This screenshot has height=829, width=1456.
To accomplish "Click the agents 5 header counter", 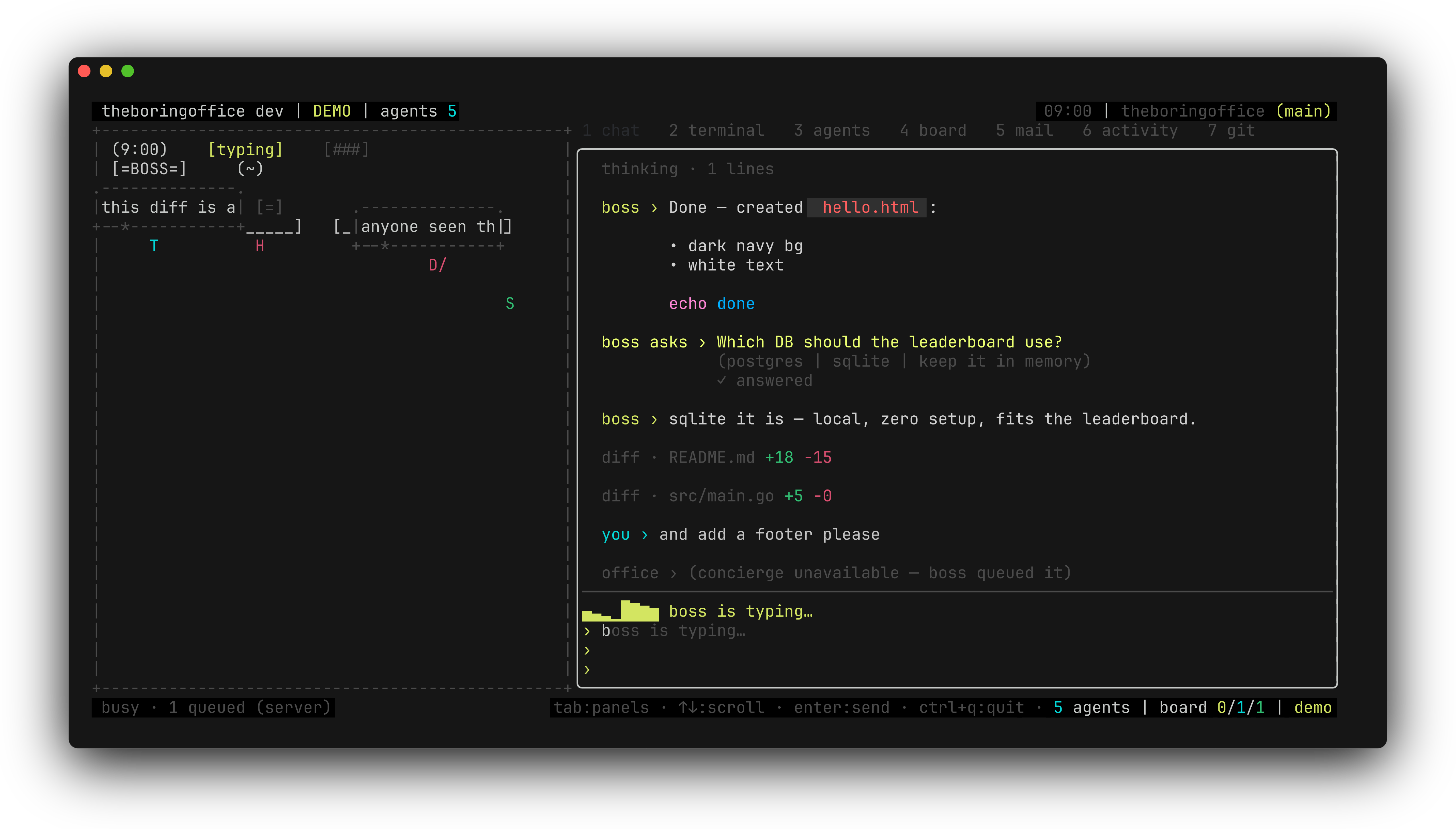I will point(419,111).
